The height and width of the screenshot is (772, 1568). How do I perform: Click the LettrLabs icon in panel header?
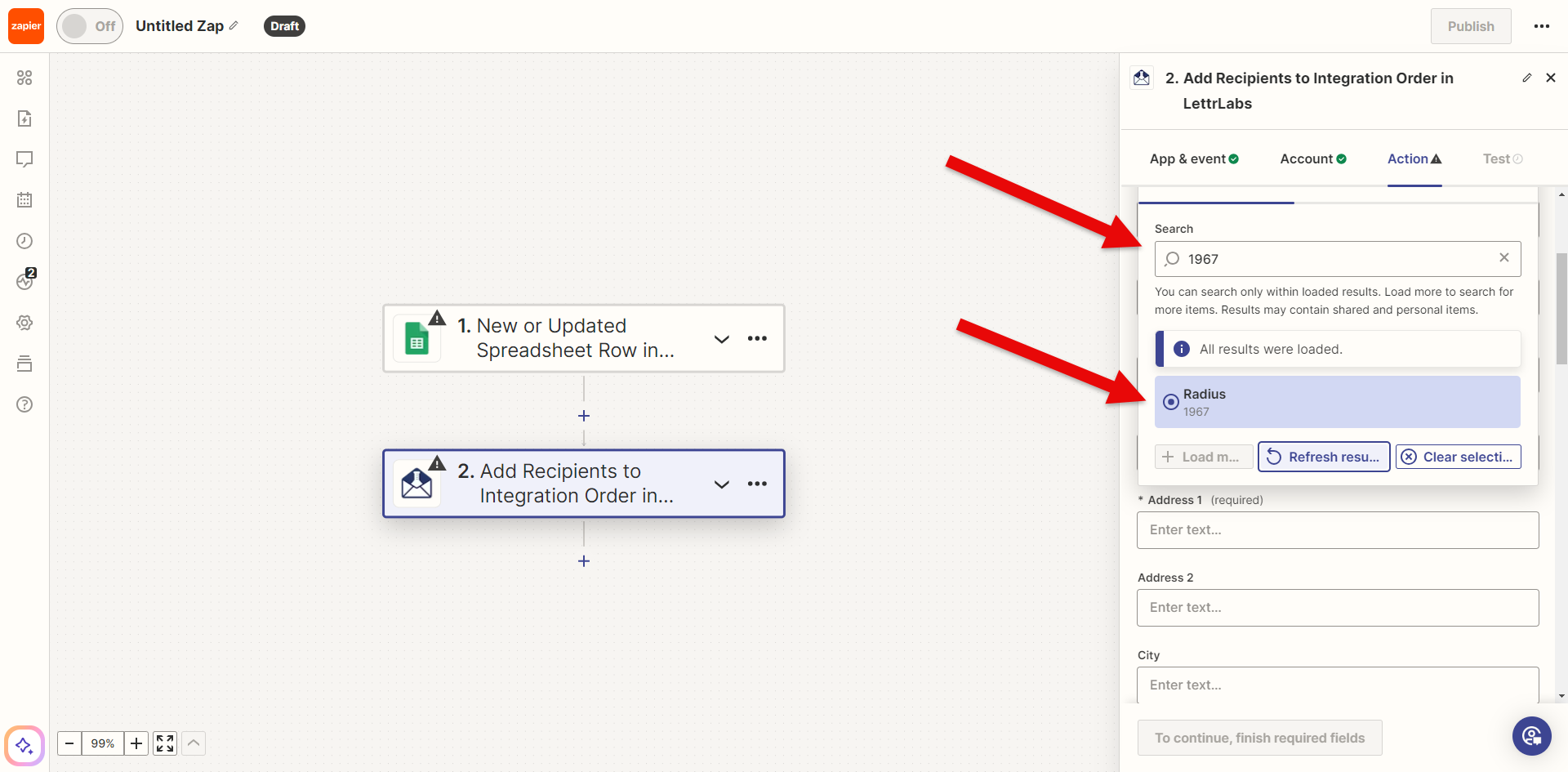tap(1142, 78)
